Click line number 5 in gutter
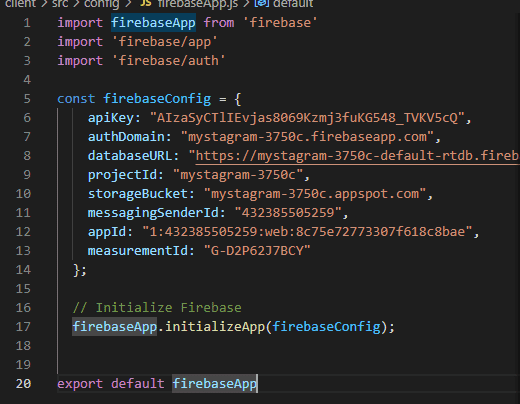 click(x=27, y=99)
